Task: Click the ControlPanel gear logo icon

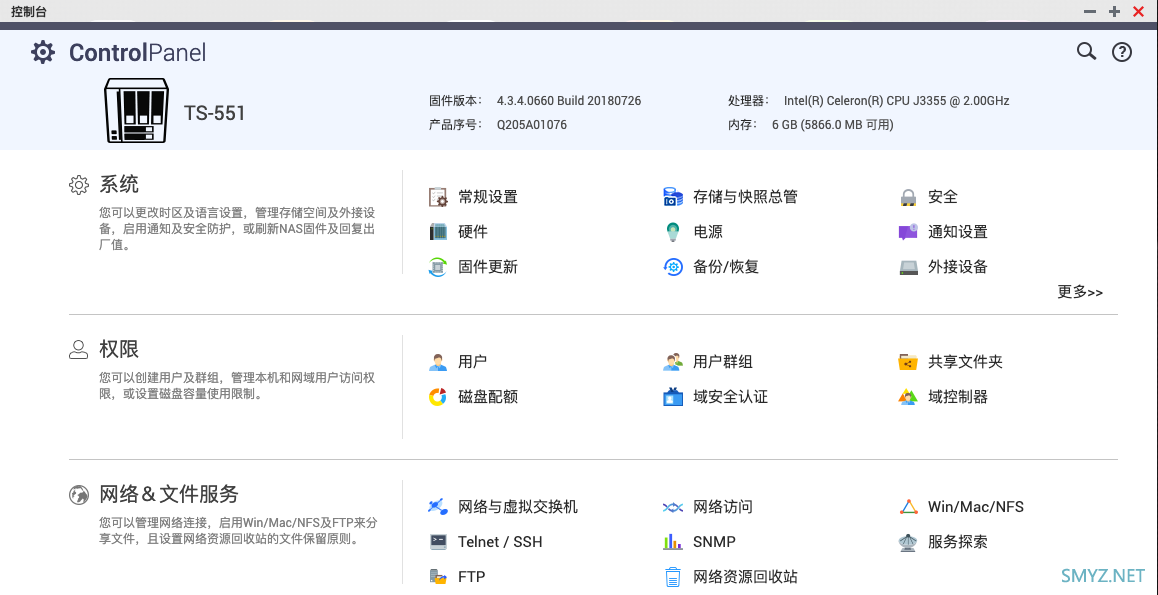Action: (x=43, y=52)
